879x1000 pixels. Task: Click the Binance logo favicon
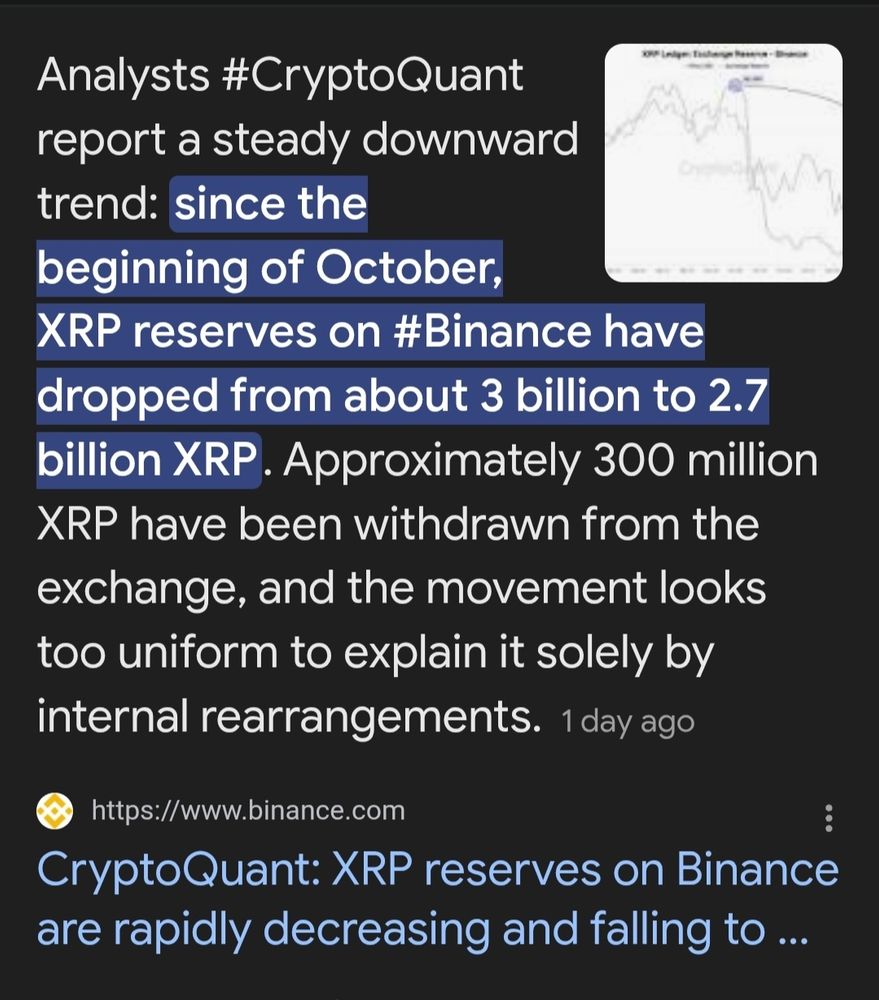coord(55,811)
